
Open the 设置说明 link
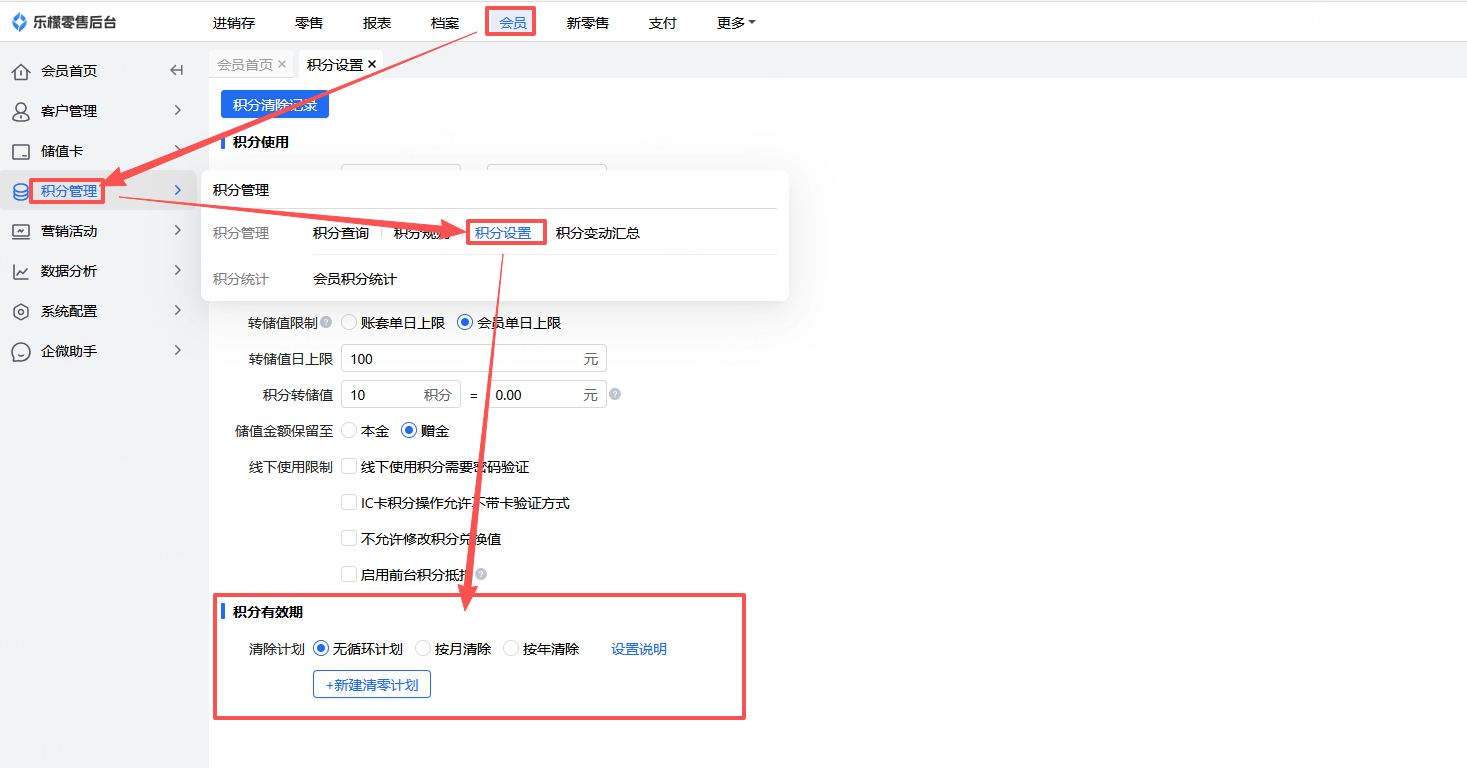(639, 649)
